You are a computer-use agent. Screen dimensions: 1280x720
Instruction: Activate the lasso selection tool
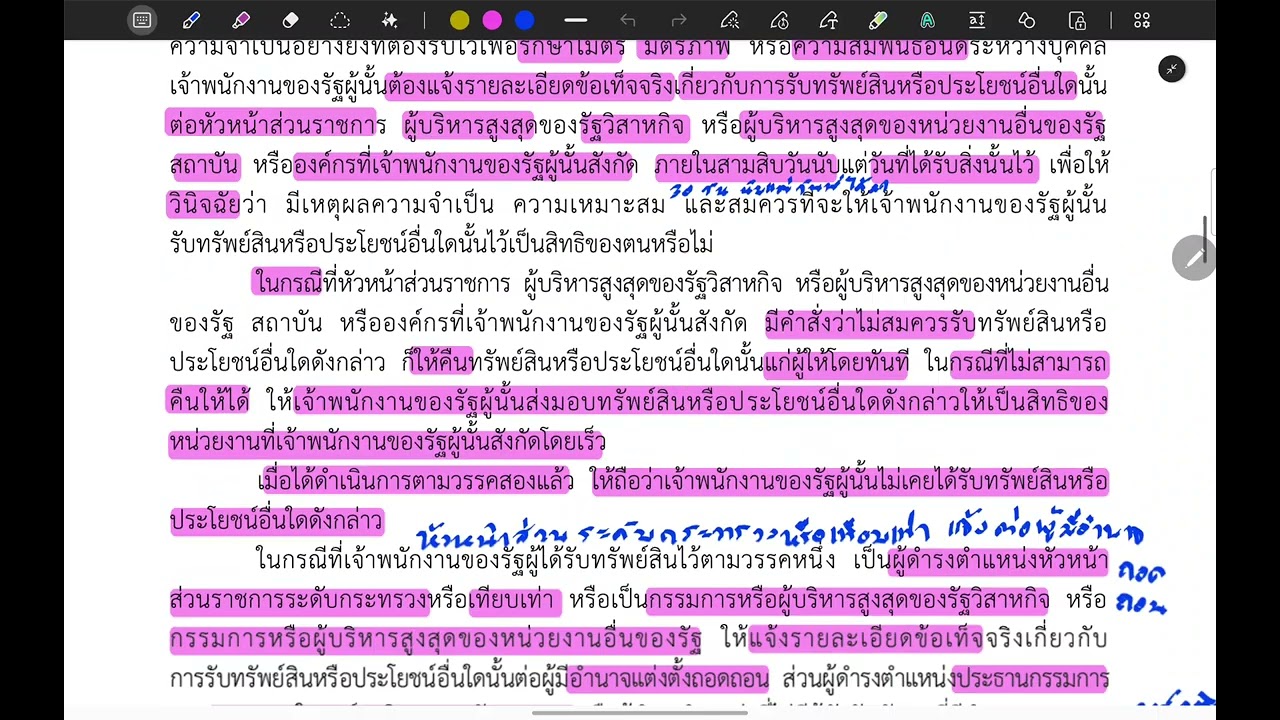tap(340, 20)
